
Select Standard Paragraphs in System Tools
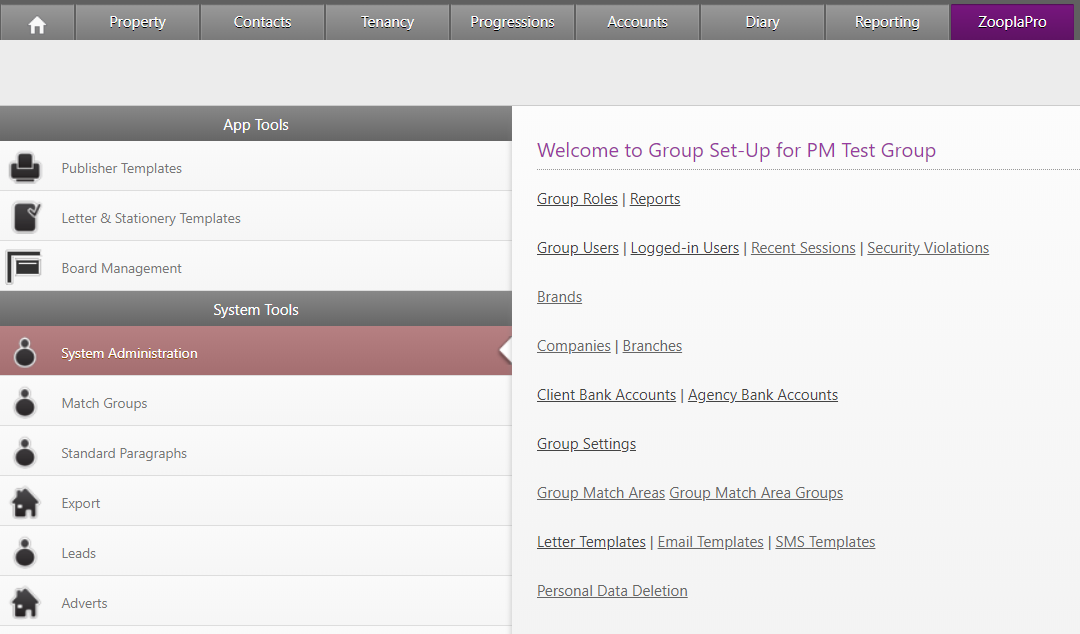click(x=124, y=453)
